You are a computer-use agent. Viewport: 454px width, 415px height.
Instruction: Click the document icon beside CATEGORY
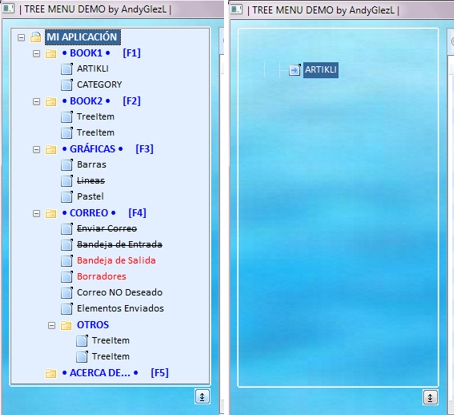pyautogui.click(x=67, y=85)
